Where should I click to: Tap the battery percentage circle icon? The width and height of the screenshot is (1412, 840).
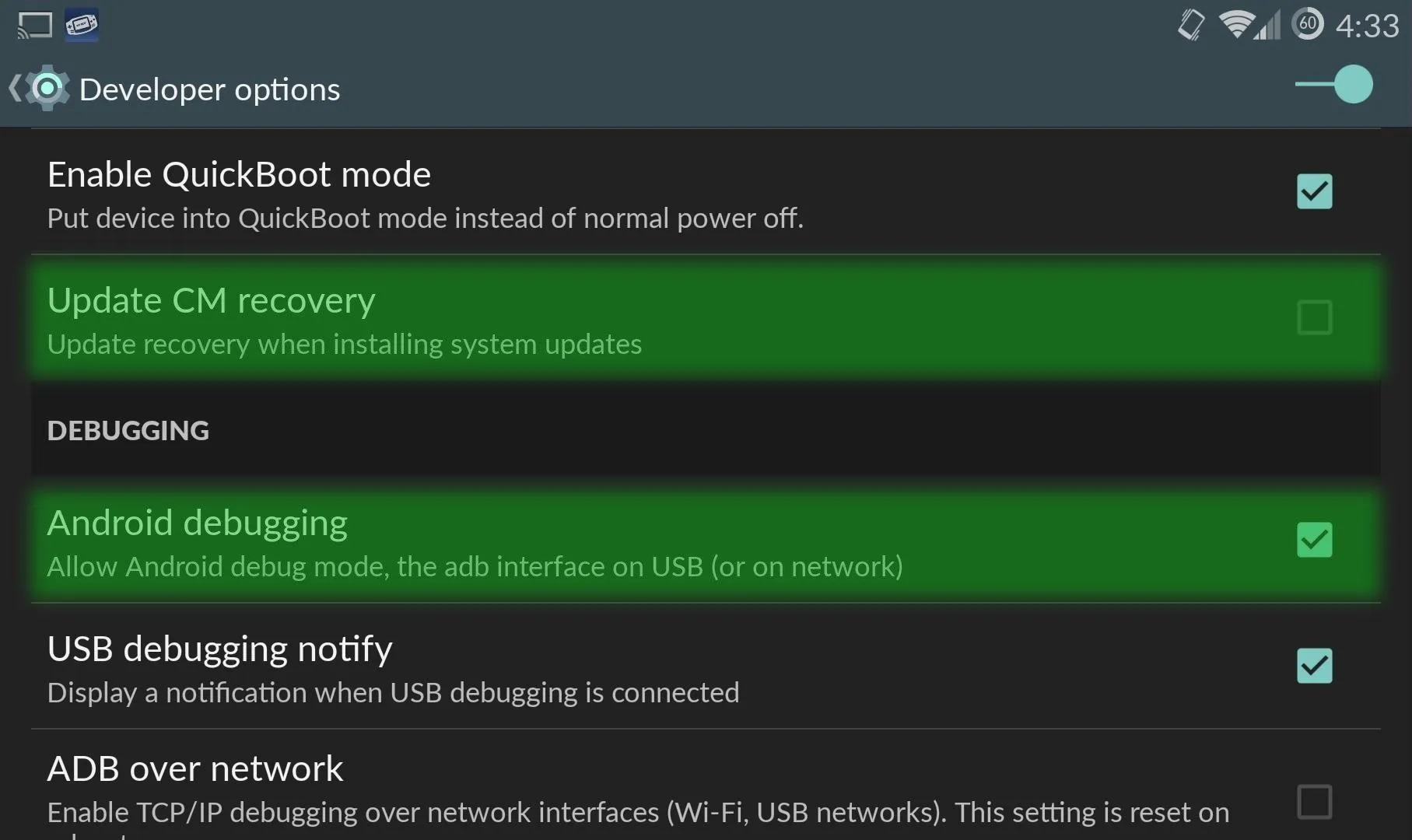(x=1308, y=24)
